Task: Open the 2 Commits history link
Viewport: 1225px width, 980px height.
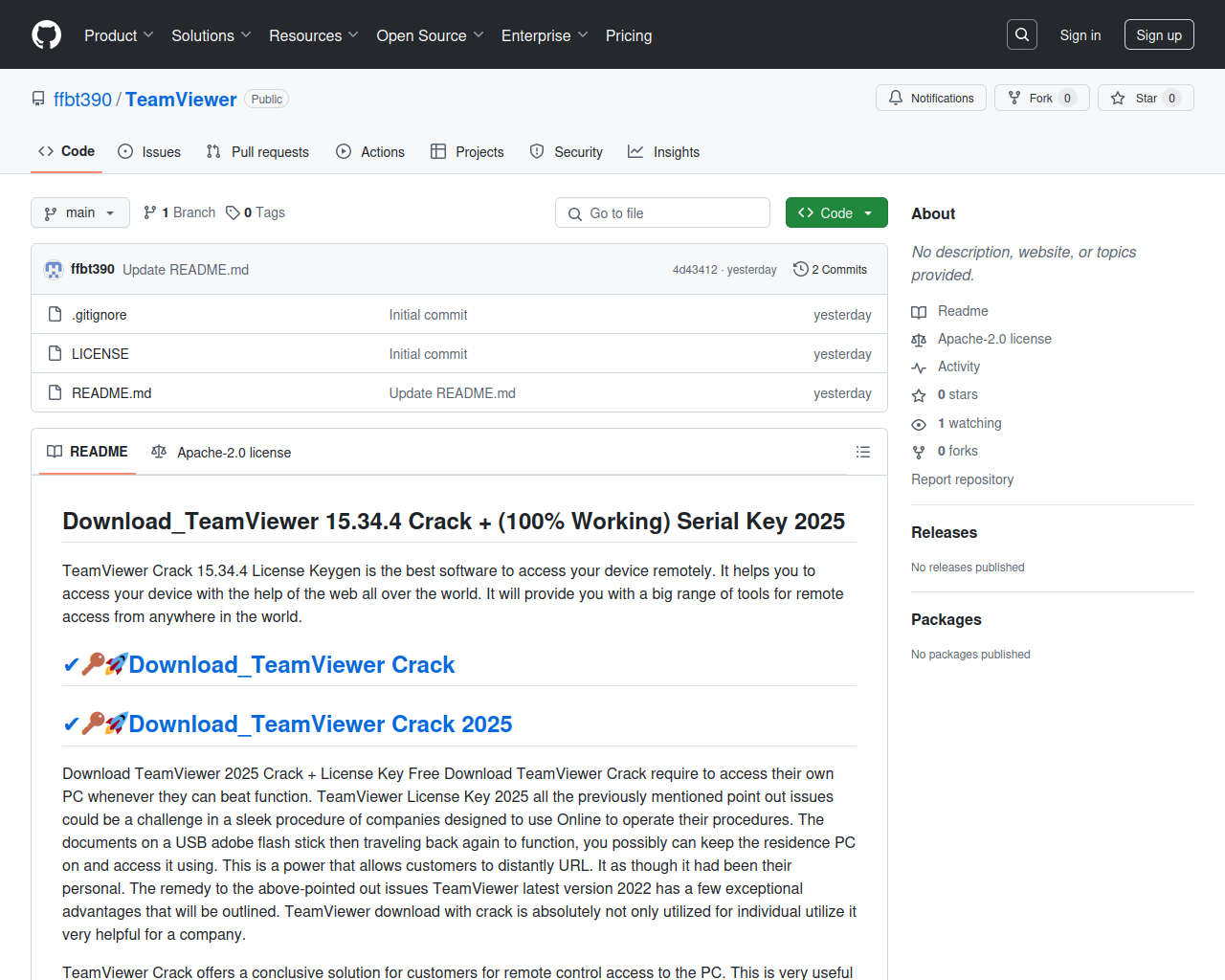Action: click(x=830, y=270)
